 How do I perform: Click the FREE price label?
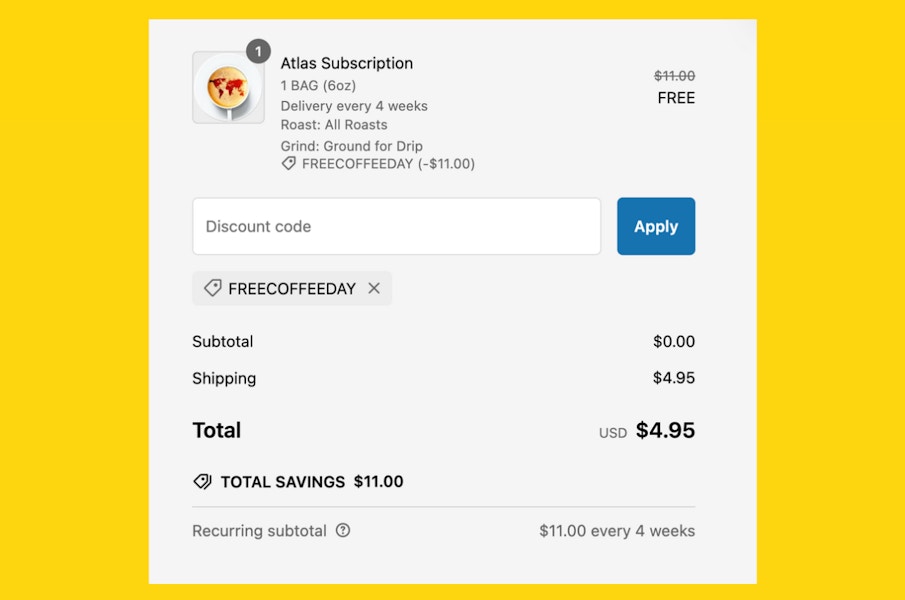(x=676, y=98)
